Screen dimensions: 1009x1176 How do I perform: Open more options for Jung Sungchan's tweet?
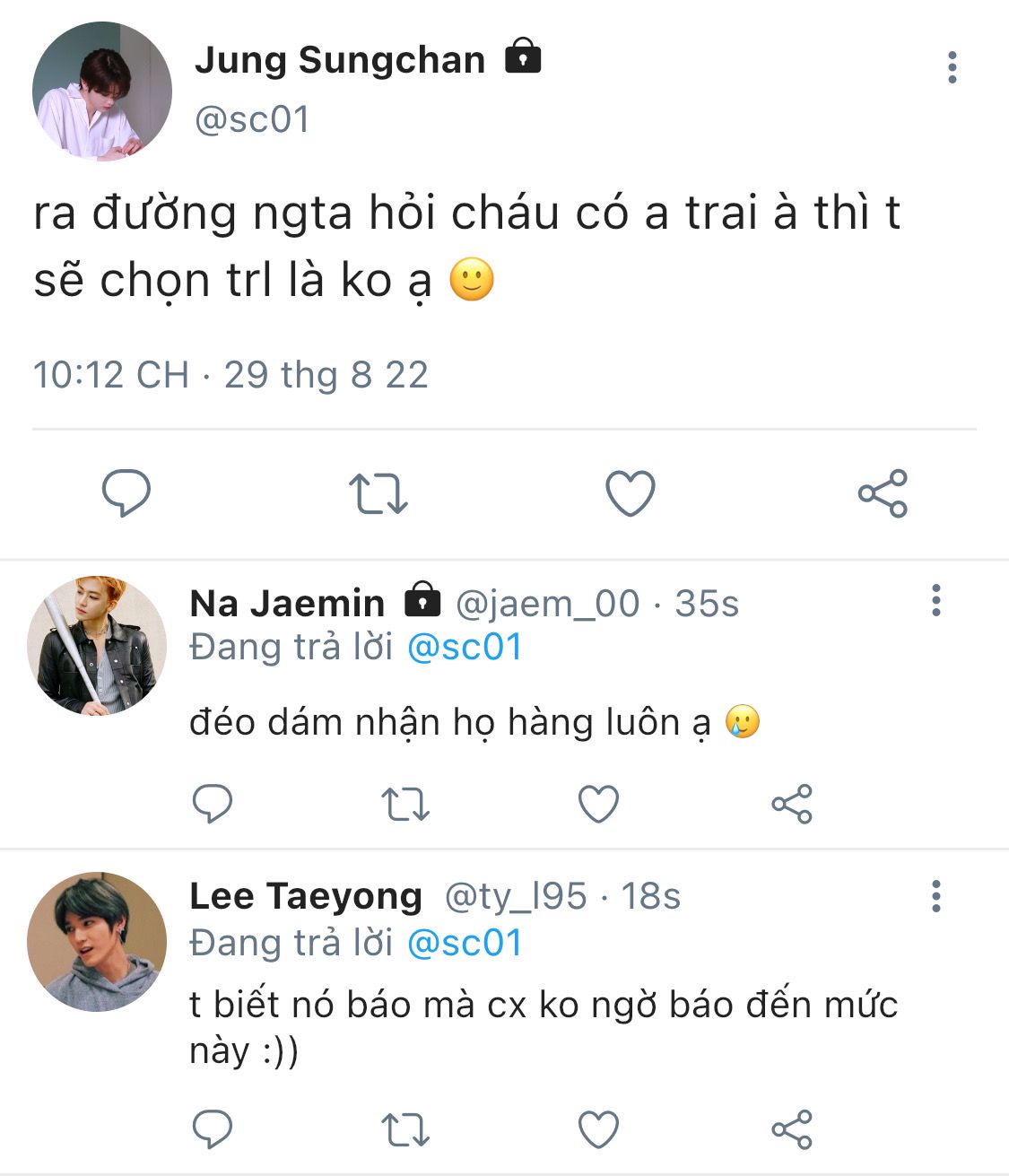click(952, 68)
